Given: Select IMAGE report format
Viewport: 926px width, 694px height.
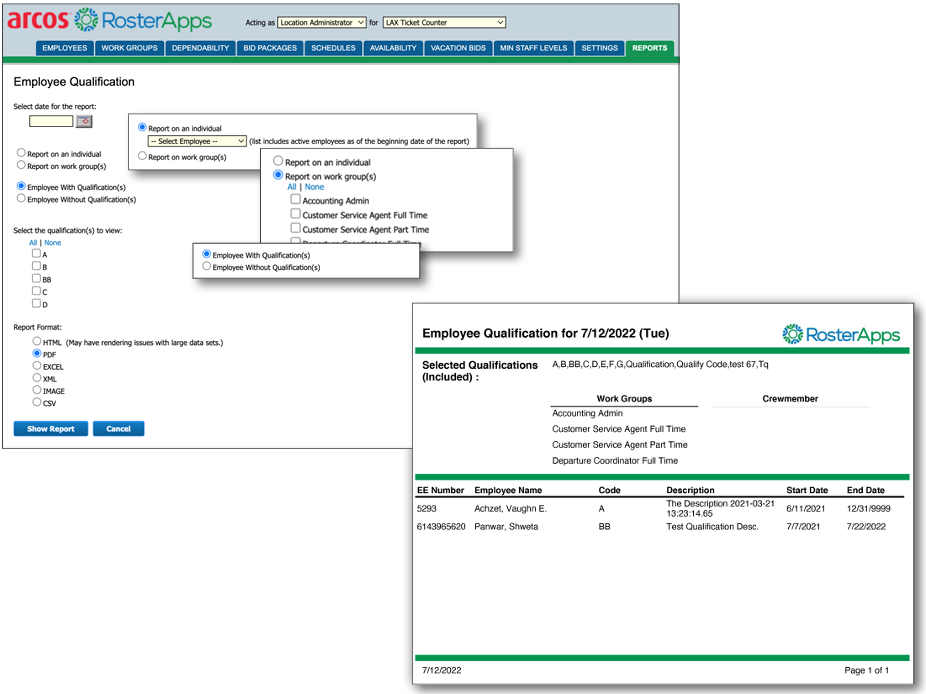Looking at the screenshot, I should click(x=37, y=390).
